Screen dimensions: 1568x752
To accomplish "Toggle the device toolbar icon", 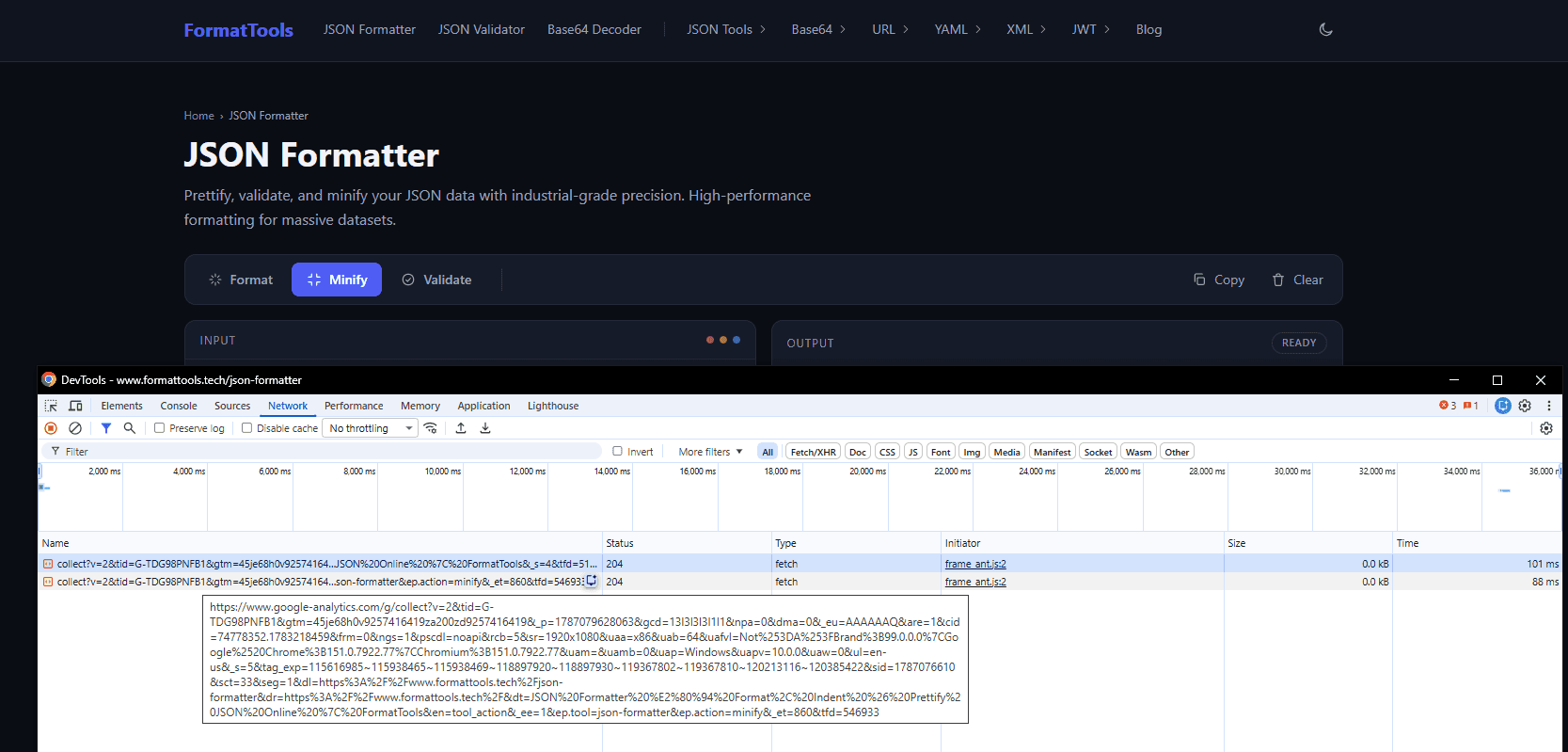I will (75, 406).
